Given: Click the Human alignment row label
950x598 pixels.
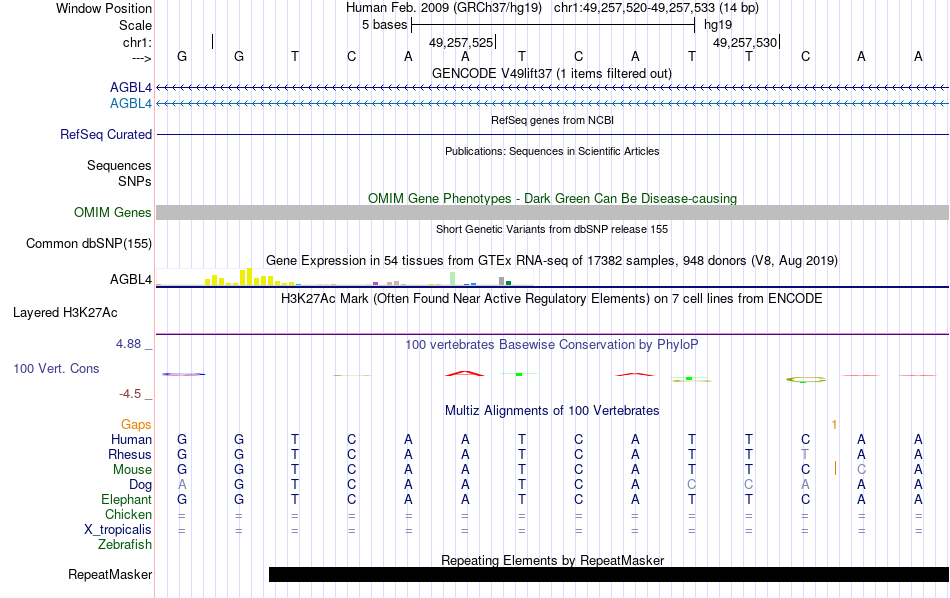Looking at the screenshot, I should (x=131, y=439).
